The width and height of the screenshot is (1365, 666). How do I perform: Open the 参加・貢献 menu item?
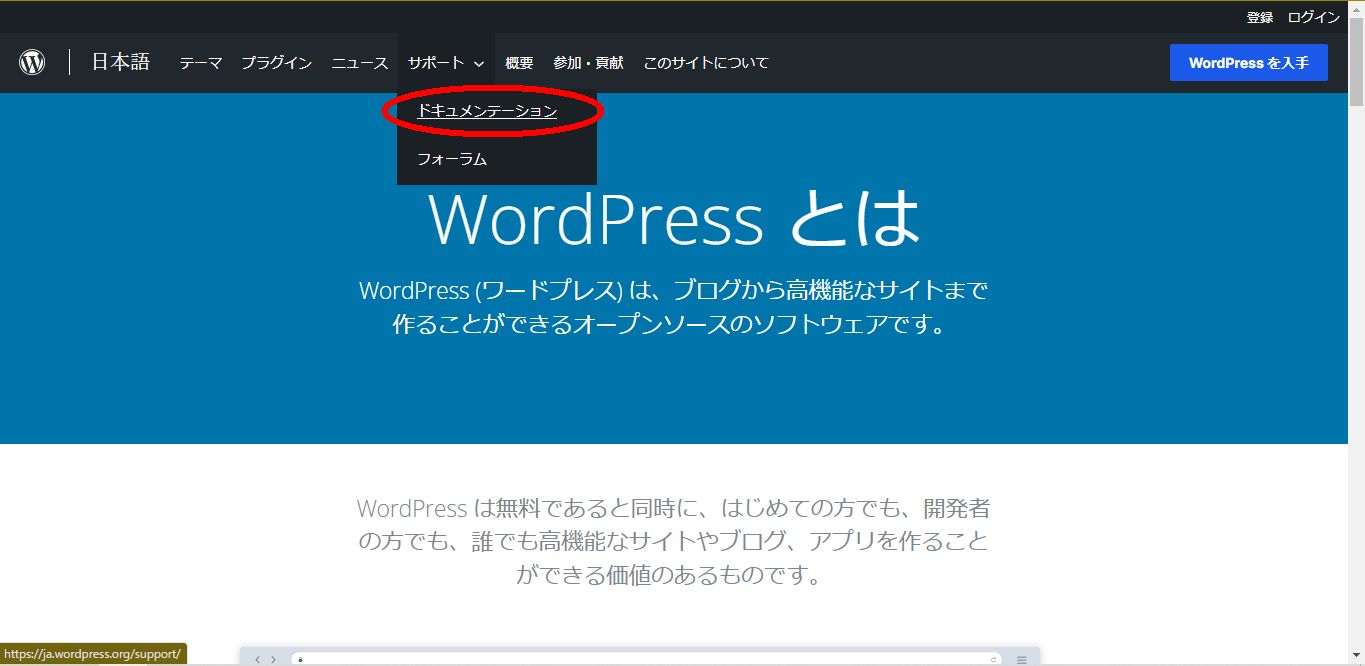click(x=588, y=63)
